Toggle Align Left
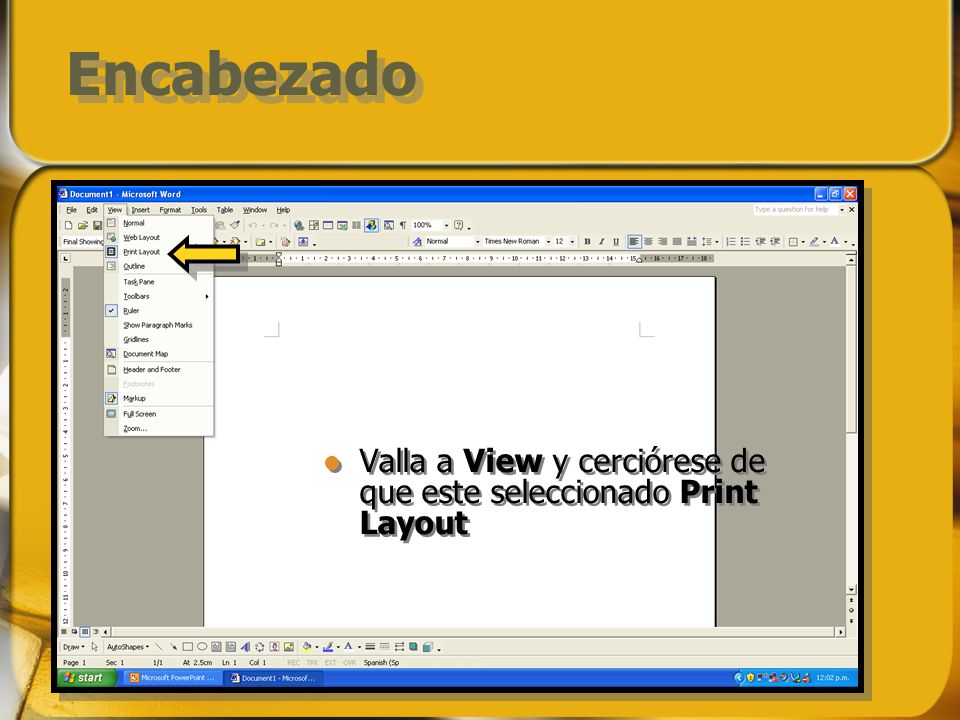The image size is (960, 720). [634, 242]
